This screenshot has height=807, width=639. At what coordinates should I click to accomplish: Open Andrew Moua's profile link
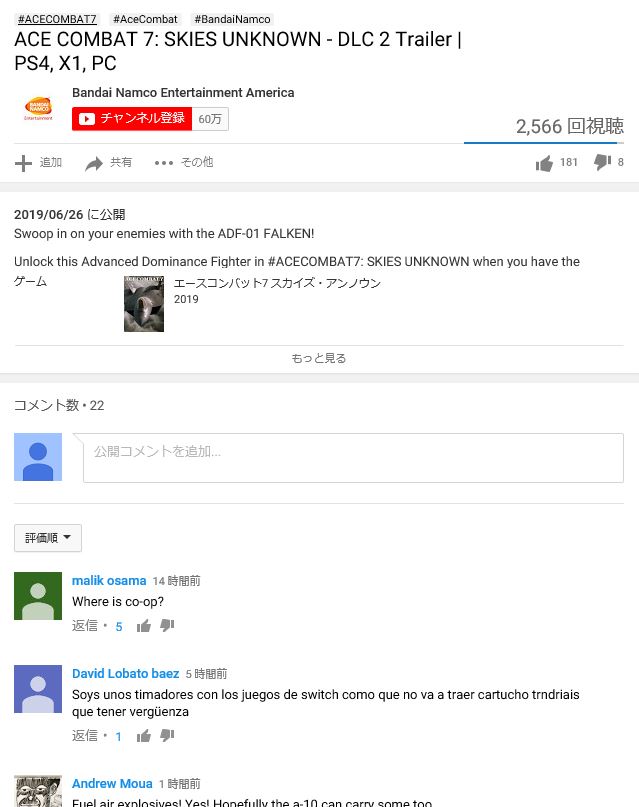[112, 783]
